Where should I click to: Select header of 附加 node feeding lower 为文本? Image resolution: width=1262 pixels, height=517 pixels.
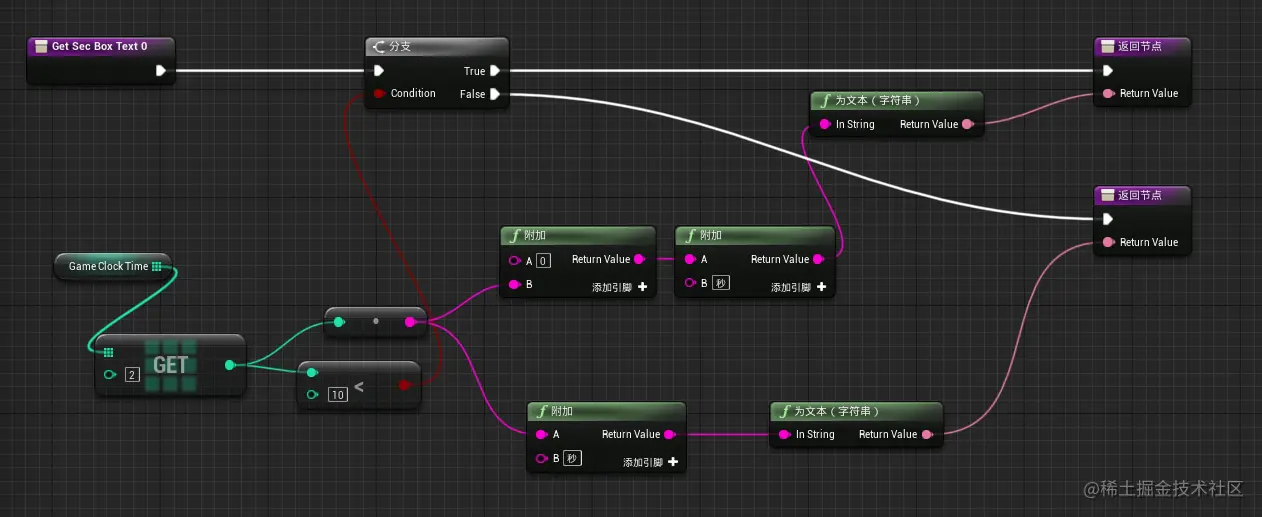[x=607, y=411]
